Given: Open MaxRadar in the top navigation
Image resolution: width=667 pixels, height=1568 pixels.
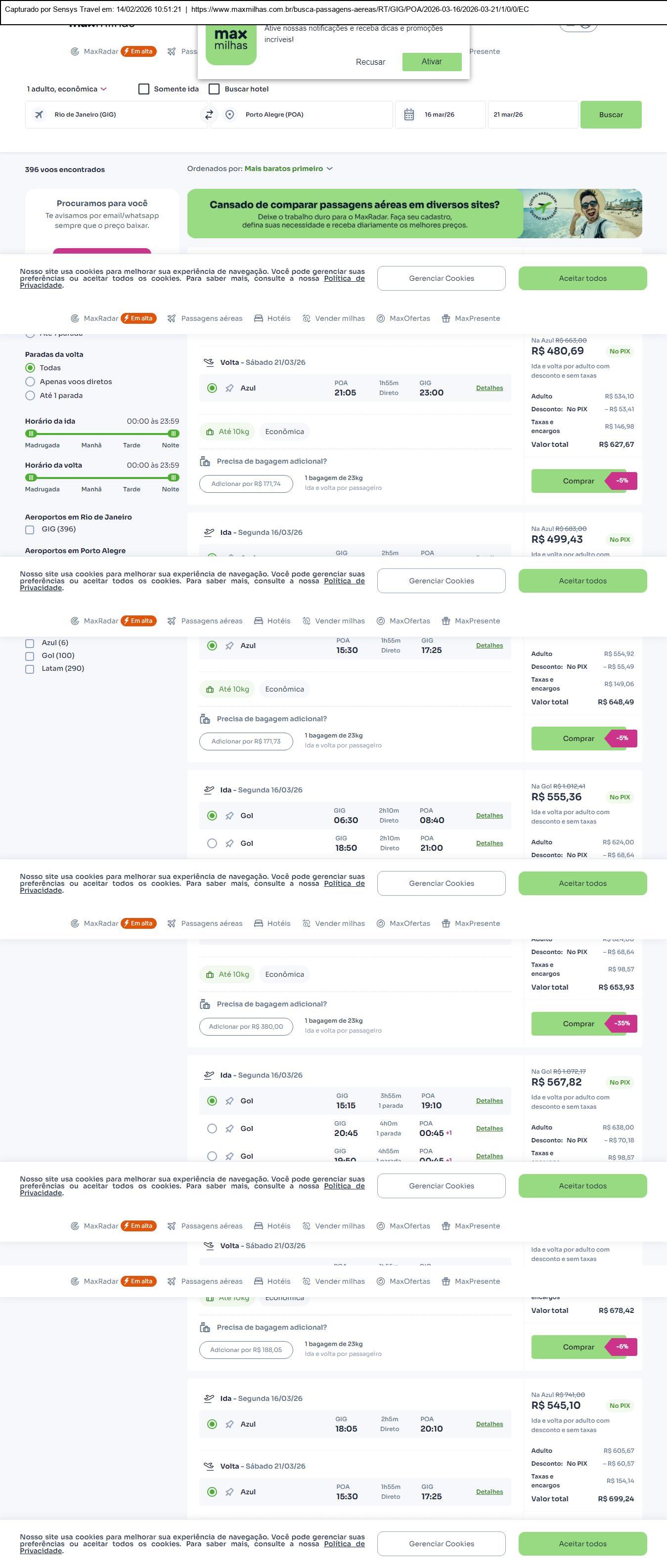Looking at the screenshot, I should coord(100,52).
